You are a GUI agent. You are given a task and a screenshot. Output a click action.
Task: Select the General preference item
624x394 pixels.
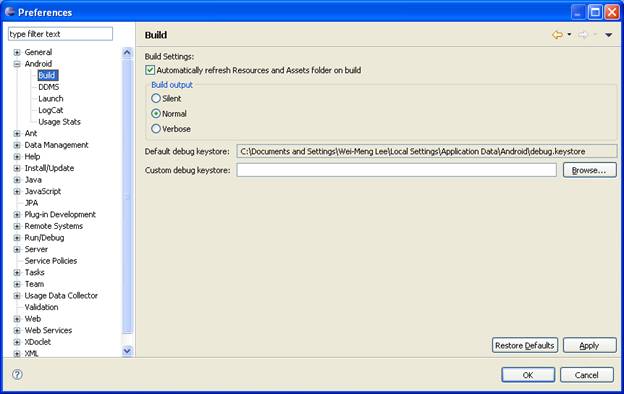coord(38,52)
